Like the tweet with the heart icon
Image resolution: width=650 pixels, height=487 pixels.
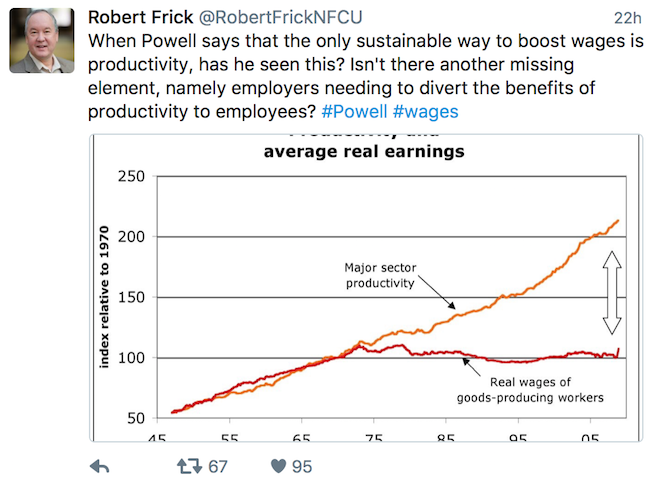click(x=278, y=466)
